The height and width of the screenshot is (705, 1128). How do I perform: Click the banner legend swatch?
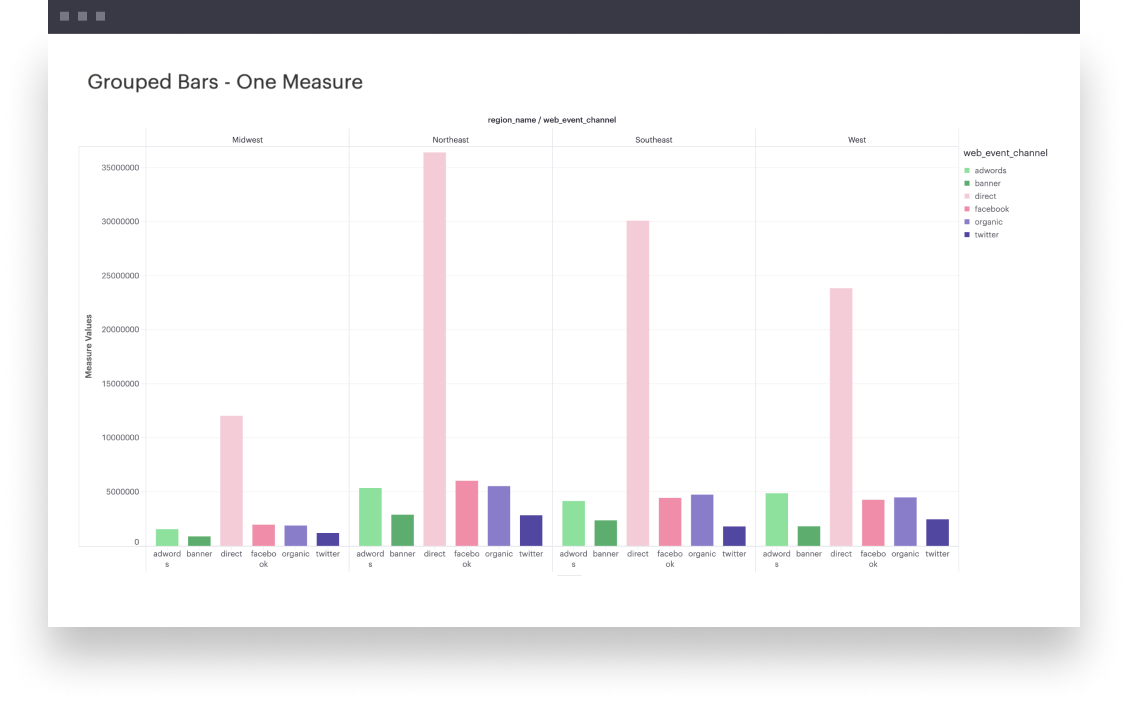968,183
